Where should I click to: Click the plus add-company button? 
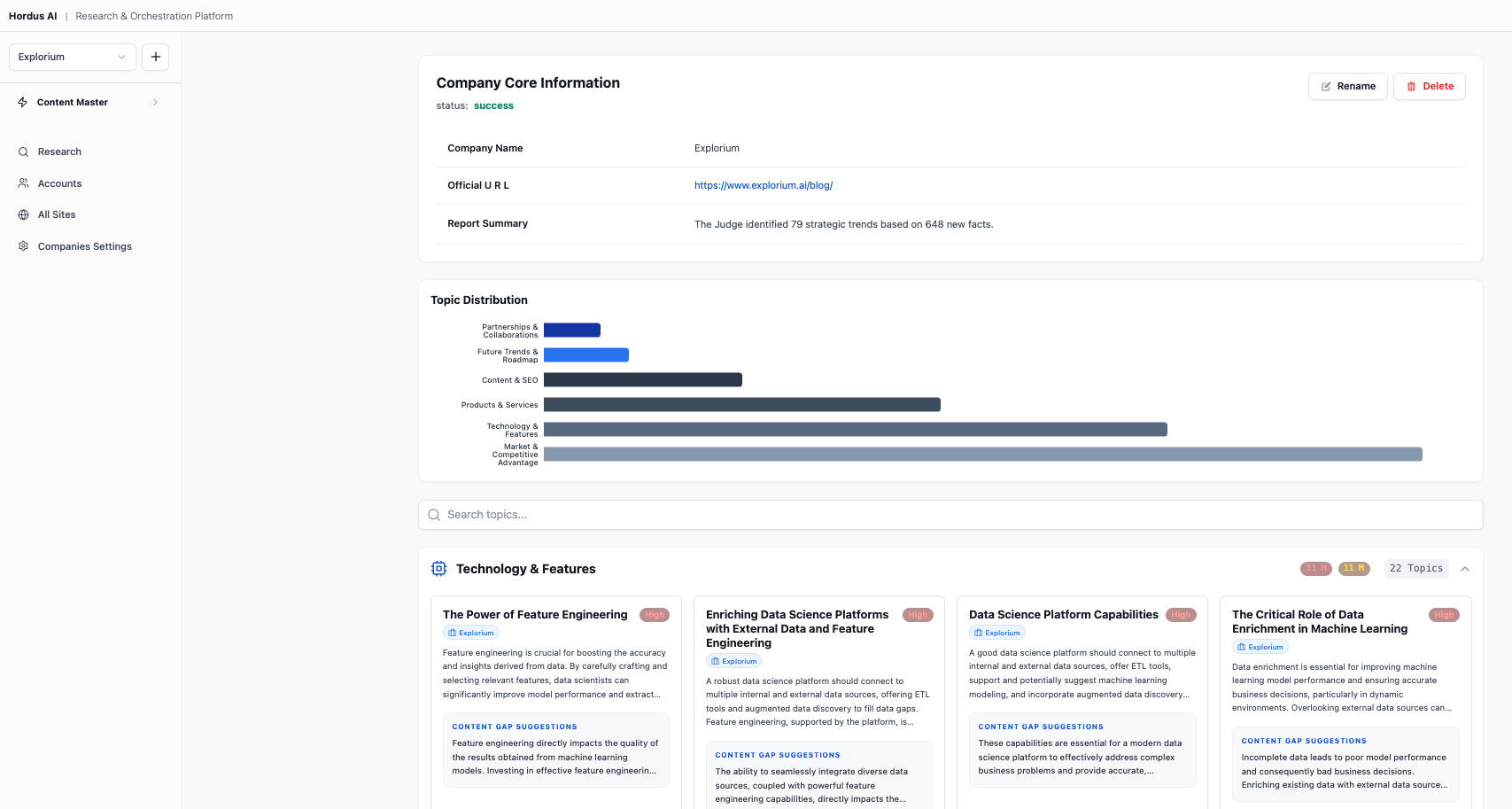coord(156,57)
